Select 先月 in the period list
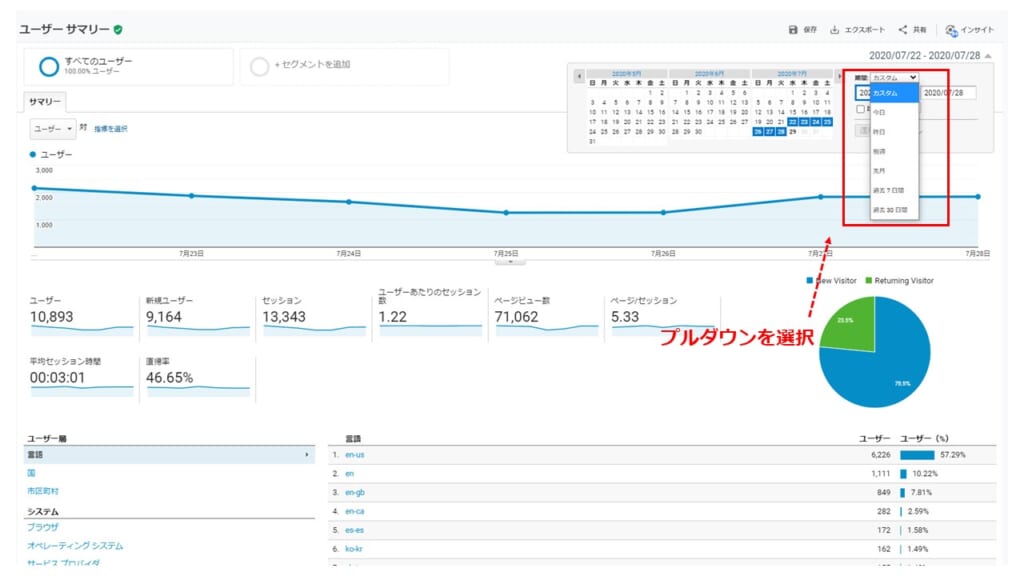 893,171
